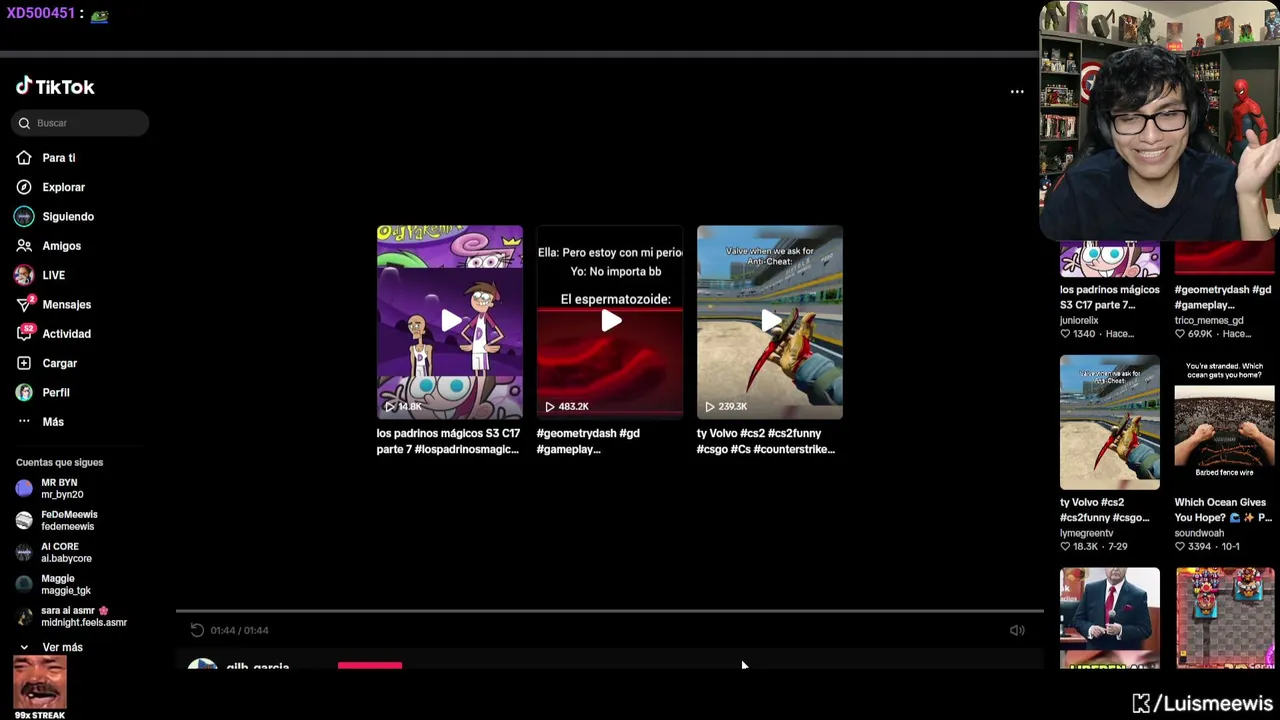Click the home icon beside Para ti
Viewport: 1280px width, 720px height.
pos(24,158)
